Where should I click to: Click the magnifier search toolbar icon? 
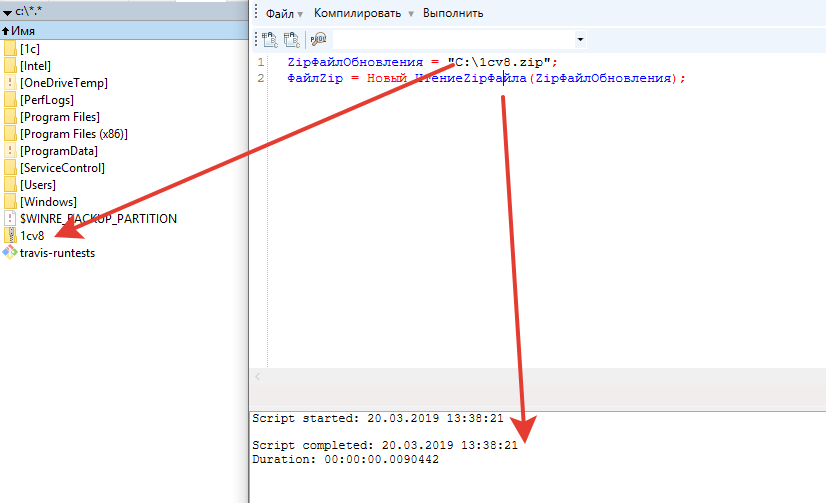pos(318,40)
